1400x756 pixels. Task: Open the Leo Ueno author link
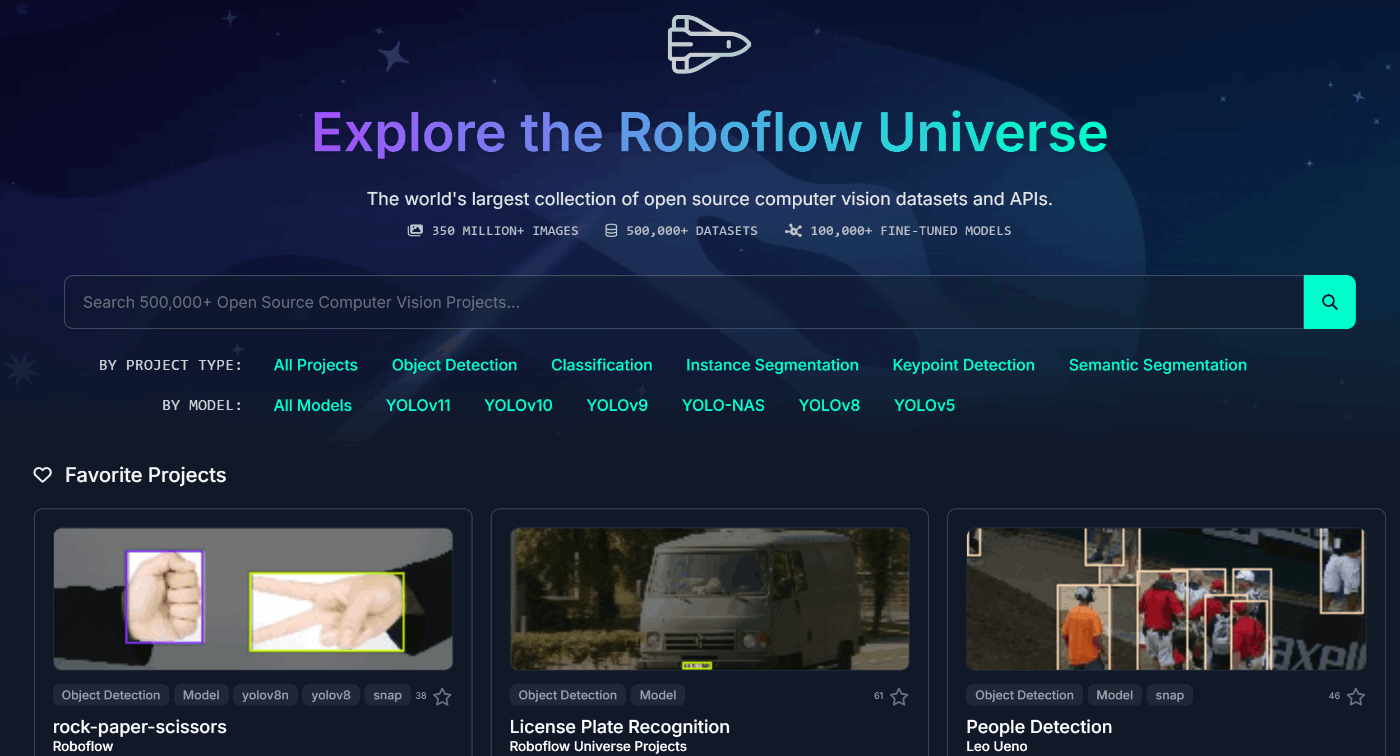click(997, 747)
